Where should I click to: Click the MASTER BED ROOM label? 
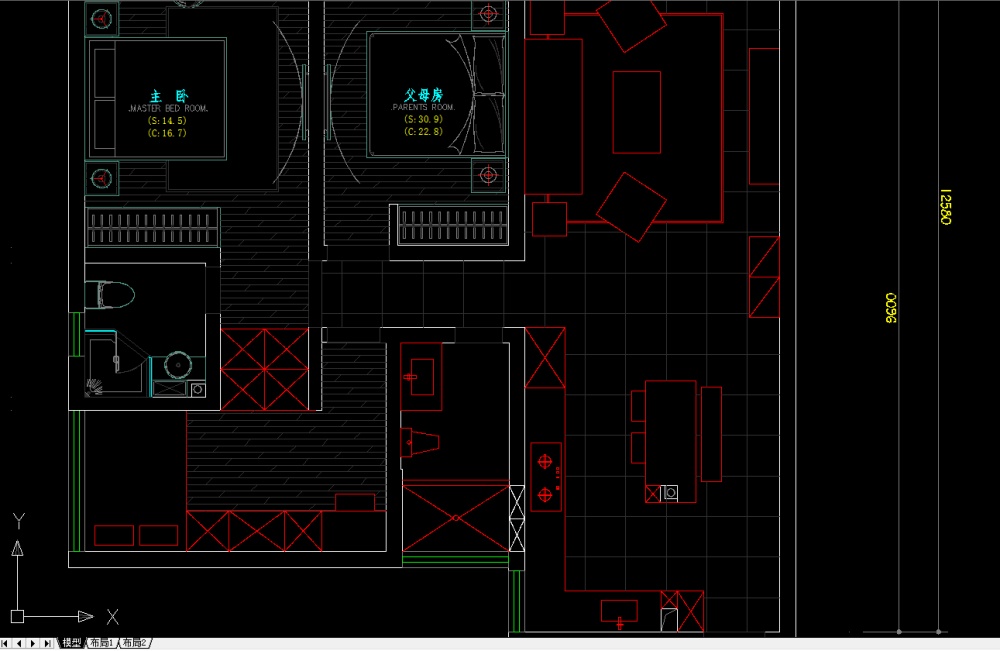[167, 107]
